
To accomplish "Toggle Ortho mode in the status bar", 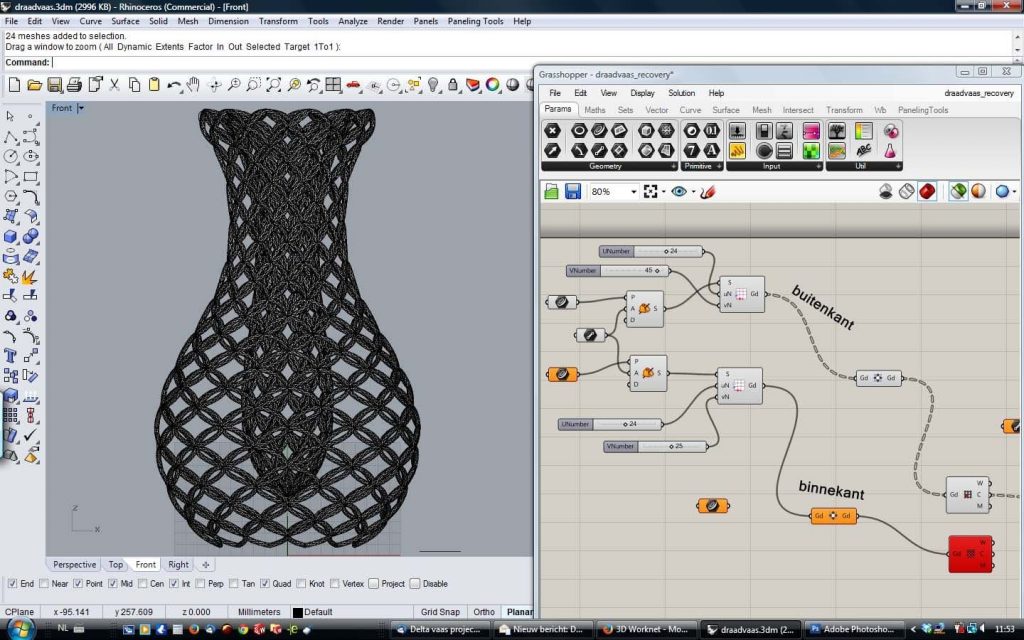I will click(482, 612).
